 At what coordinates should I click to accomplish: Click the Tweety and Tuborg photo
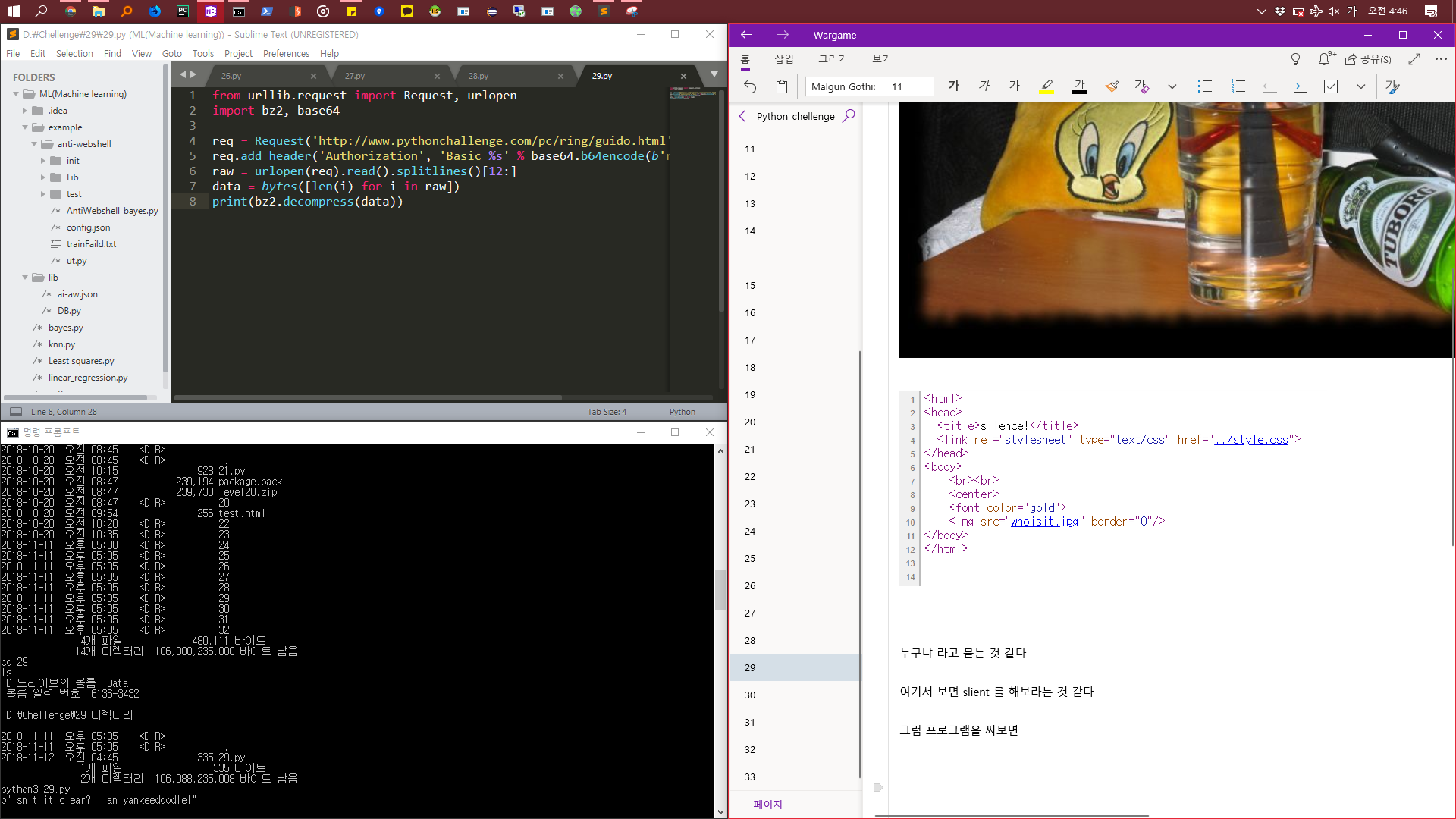(x=1175, y=230)
